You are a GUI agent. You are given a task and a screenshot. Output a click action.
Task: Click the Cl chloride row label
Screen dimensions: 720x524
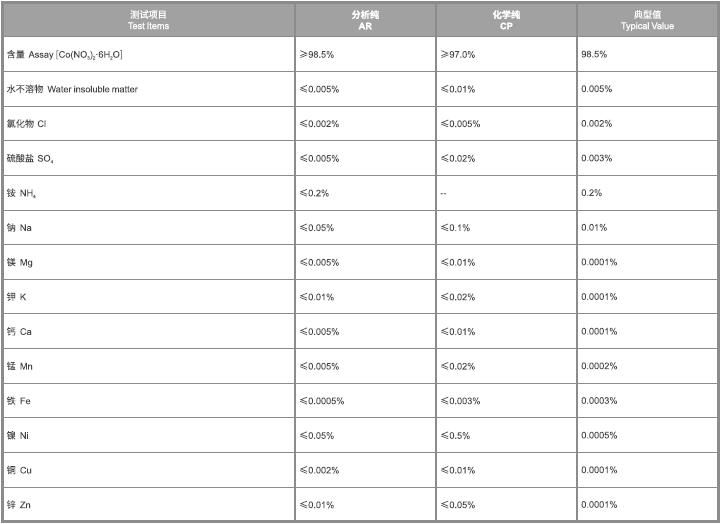[x=27, y=124]
